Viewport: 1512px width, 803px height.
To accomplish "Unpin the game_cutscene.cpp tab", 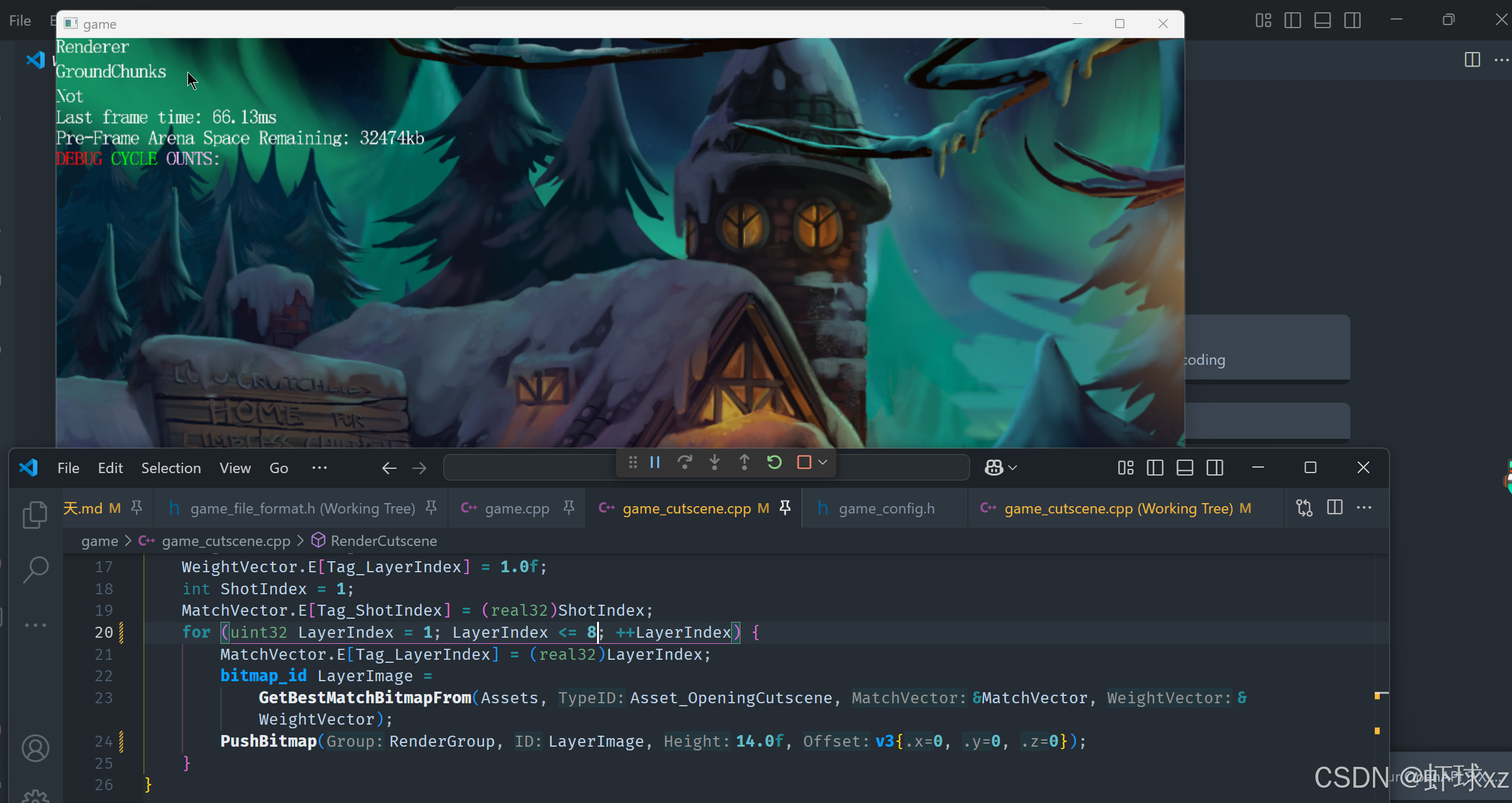I will point(785,508).
